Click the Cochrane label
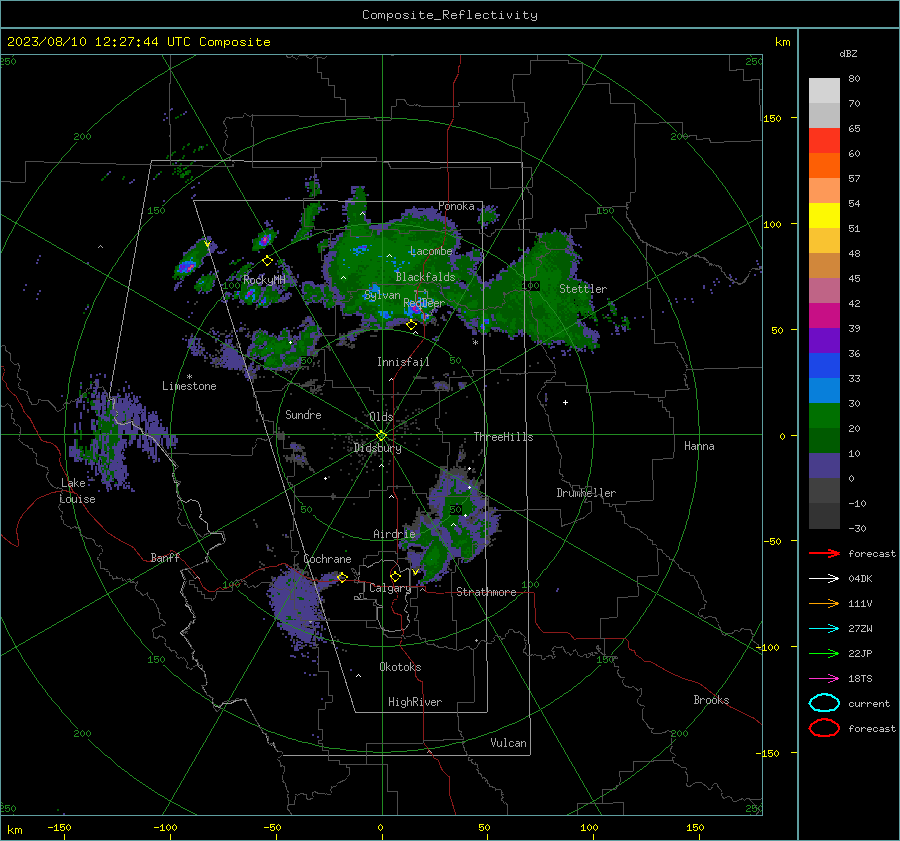The width and height of the screenshot is (900, 841). pos(327,559)
